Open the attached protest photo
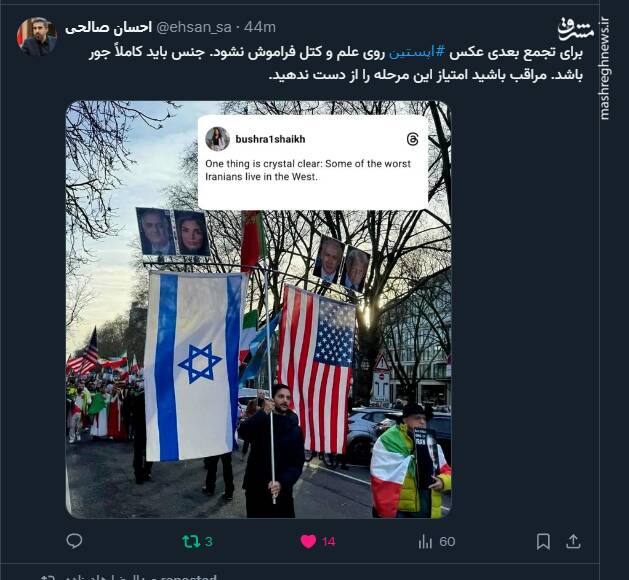 tap(259, 309)
